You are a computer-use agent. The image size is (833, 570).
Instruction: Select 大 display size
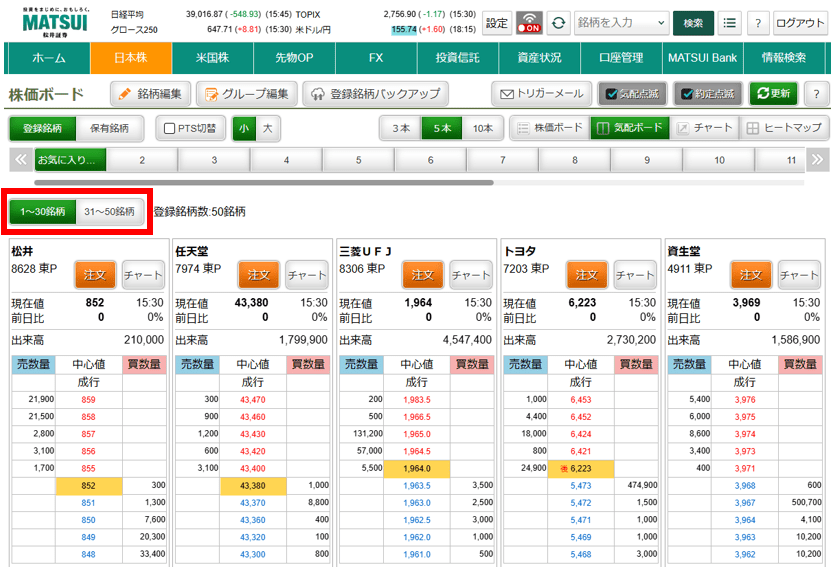268,129
